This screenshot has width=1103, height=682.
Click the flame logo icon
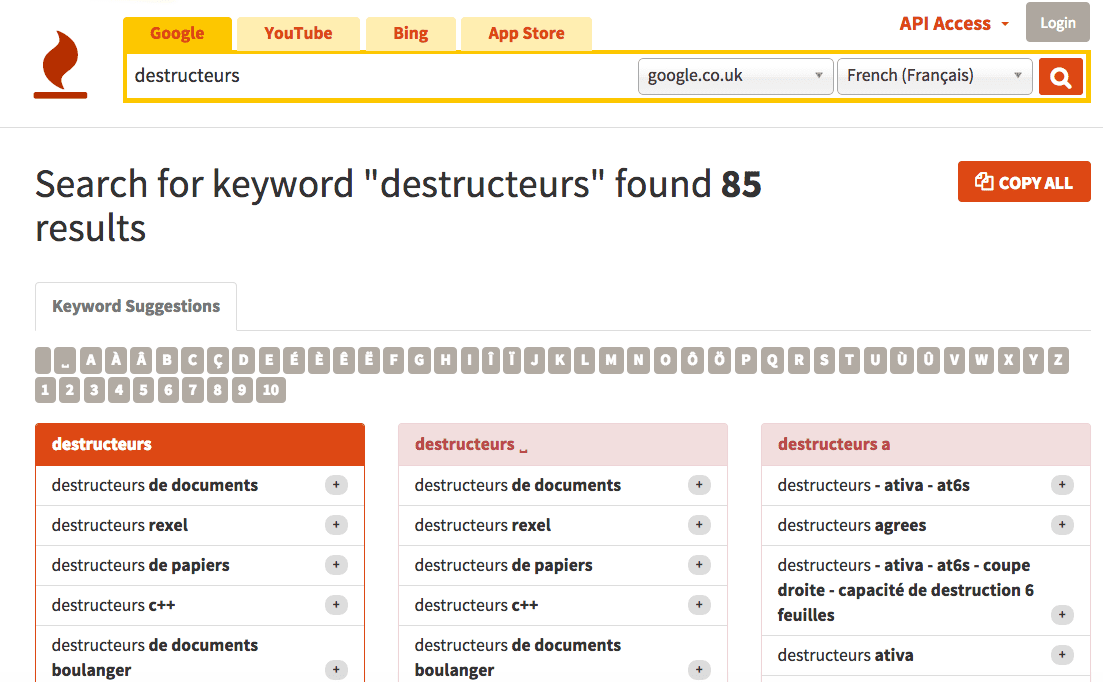point(60,66)
